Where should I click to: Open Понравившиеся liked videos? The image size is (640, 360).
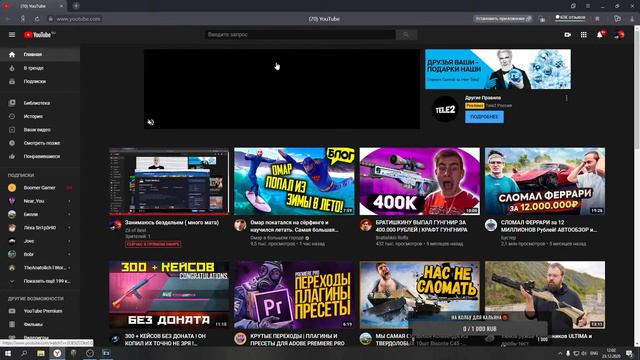40,156
